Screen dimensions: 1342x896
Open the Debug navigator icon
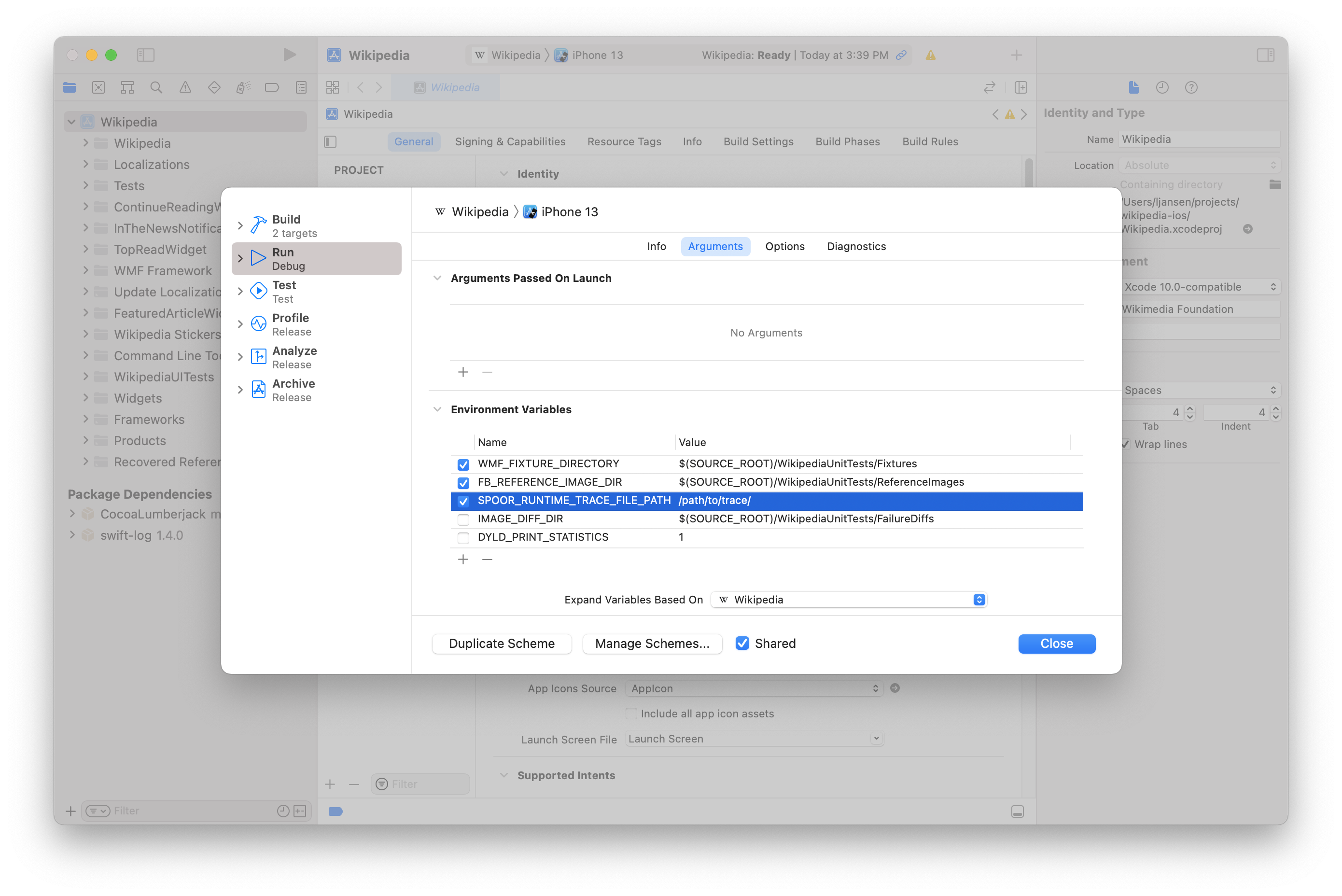[243, 87]
